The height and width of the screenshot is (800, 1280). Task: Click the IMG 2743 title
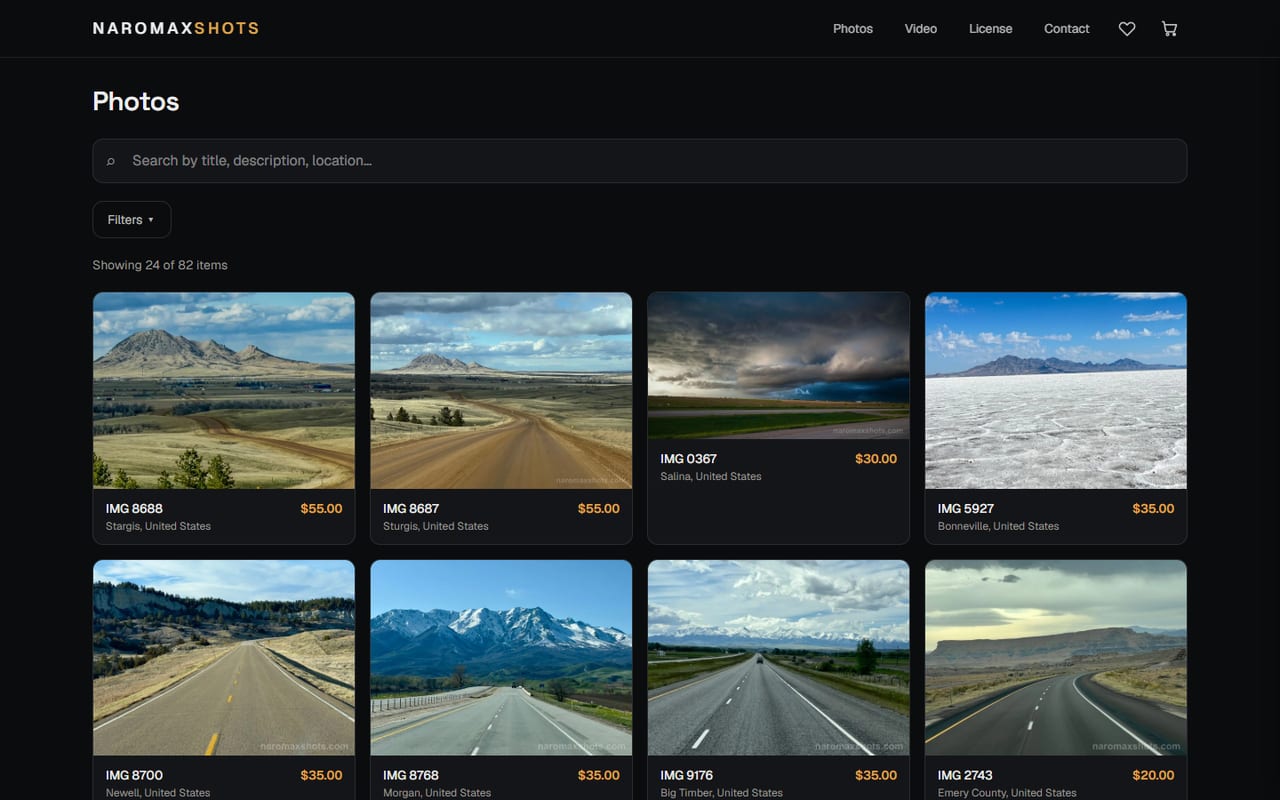click(965, 775)
